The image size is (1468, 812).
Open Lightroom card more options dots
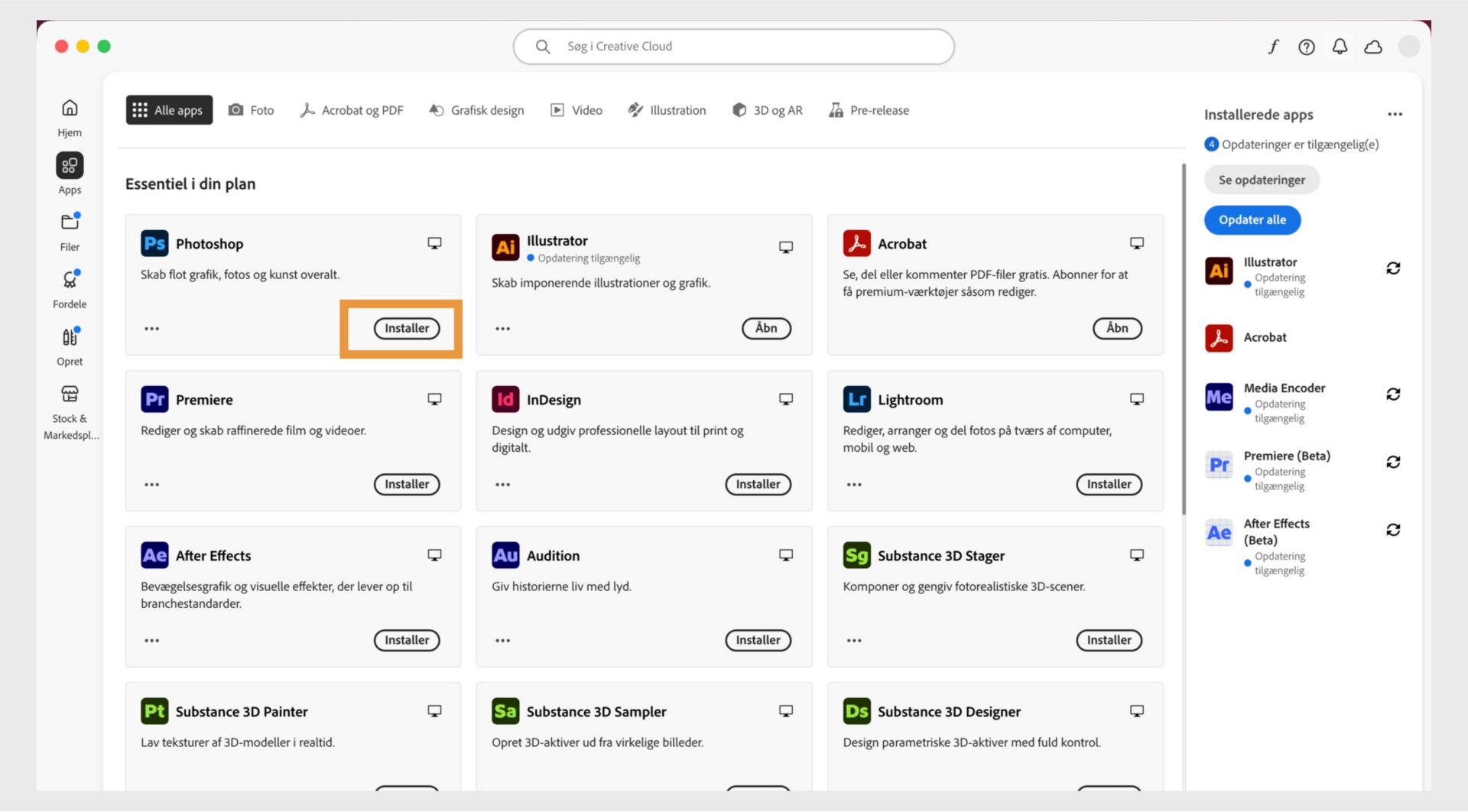coord(854,485)
